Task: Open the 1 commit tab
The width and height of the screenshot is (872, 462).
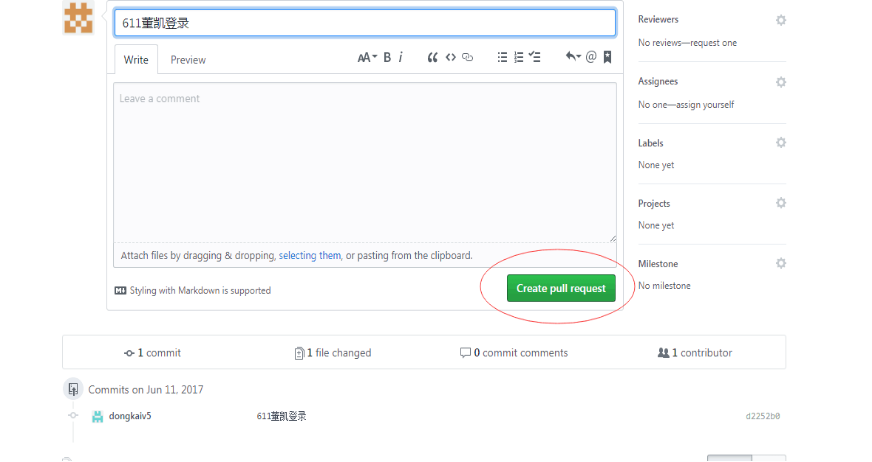Action: pyautogui.click(x=152, y=352)
